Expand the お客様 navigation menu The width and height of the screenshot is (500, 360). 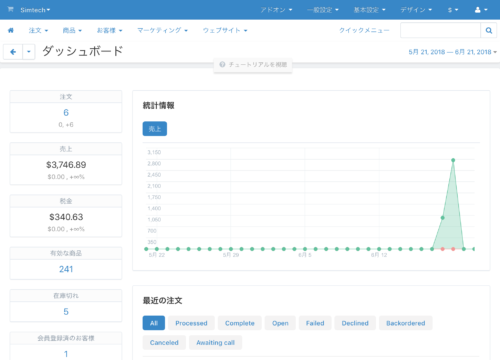pos(110,30)
